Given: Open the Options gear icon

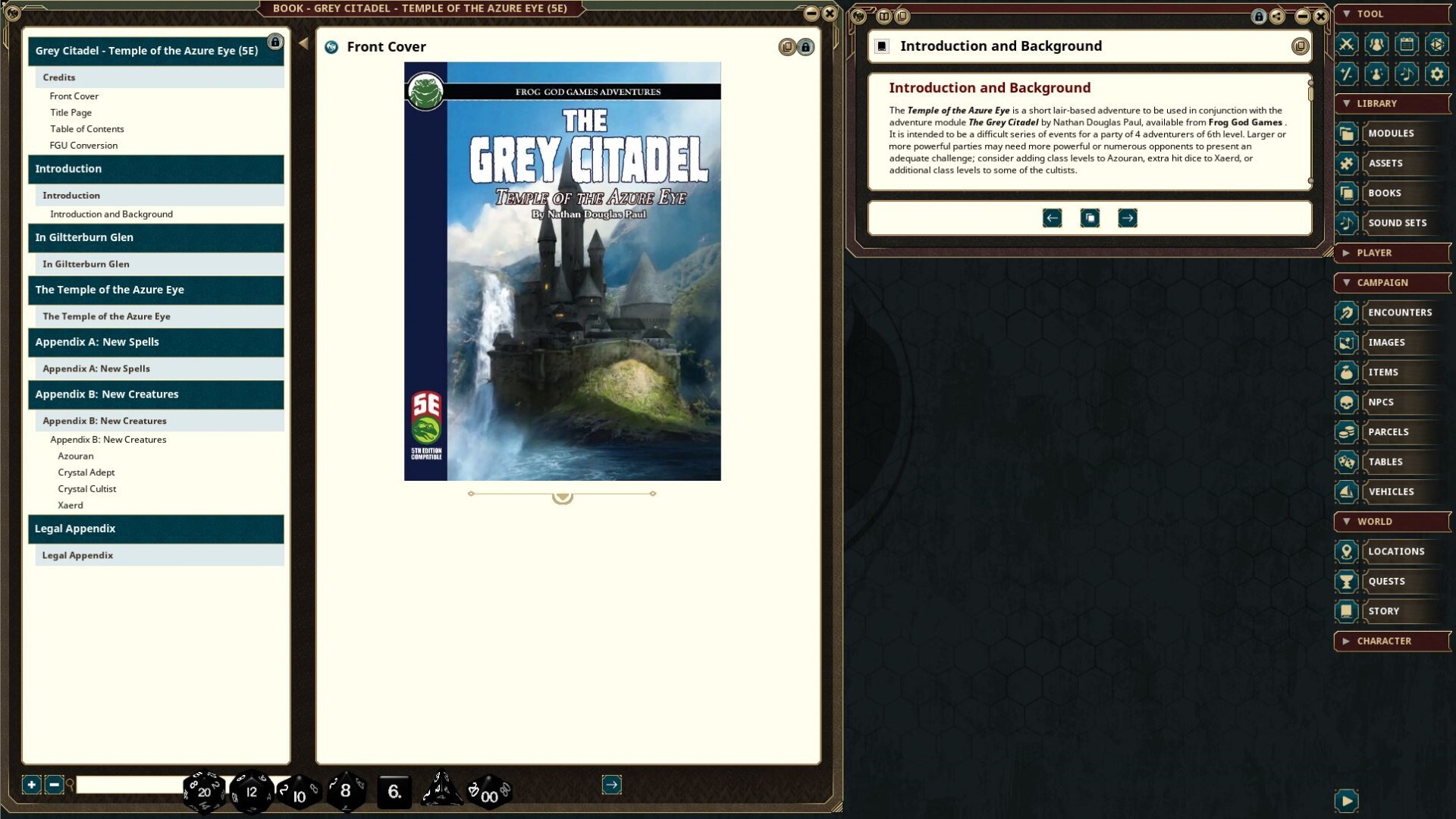Looking at the screenshot, I should pos(1439,74).
